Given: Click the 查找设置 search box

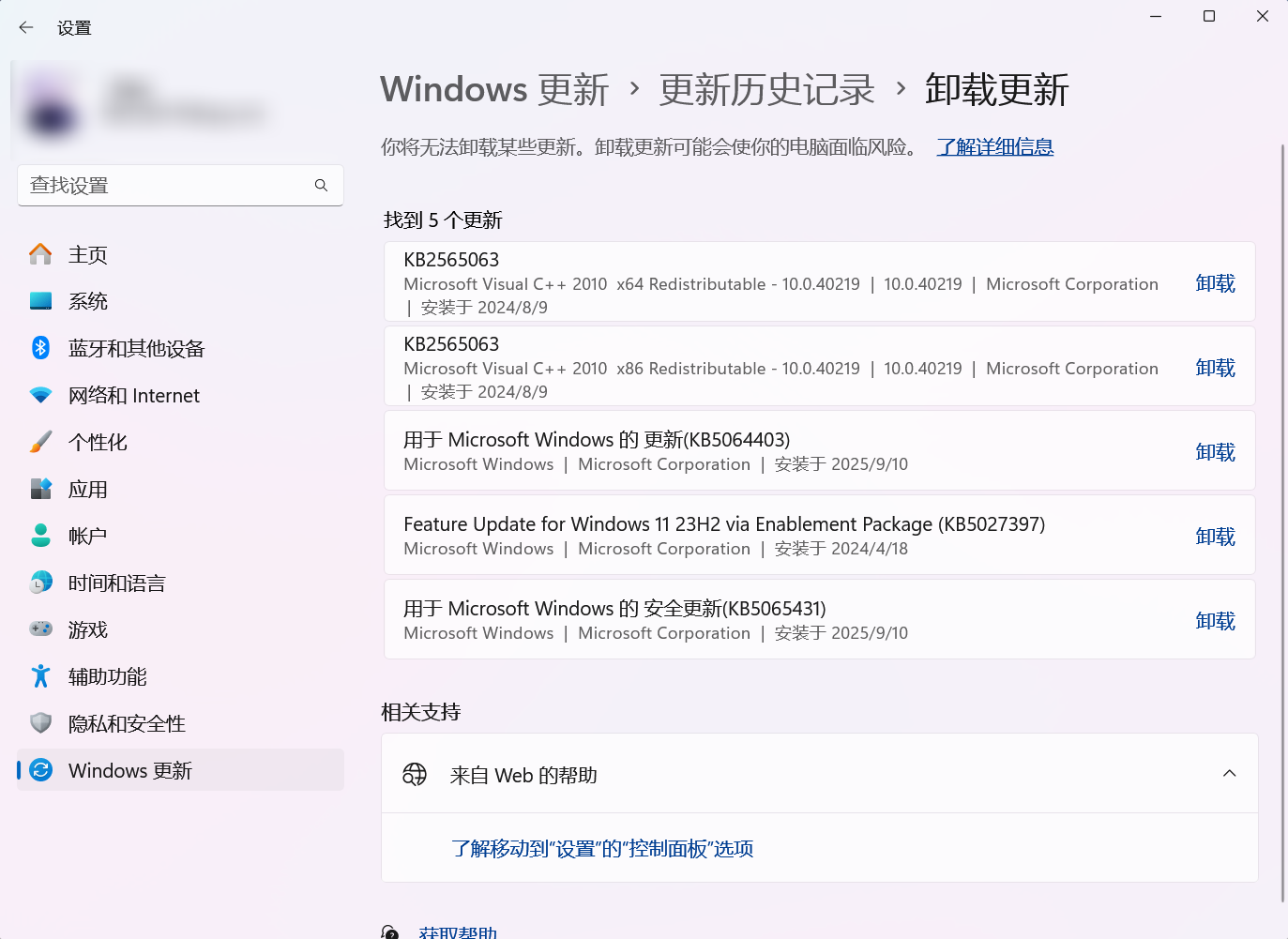Looking at the screenshot, I should (x=180, y=186).
